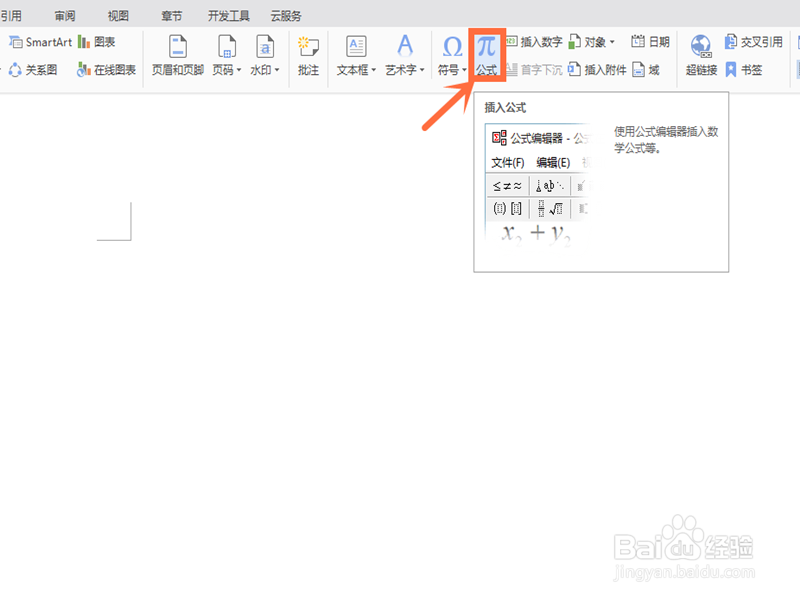The height and width of the screenshot is (600, 800).
Task: Switch to the References (引用) tab
Action: [11, 16]
